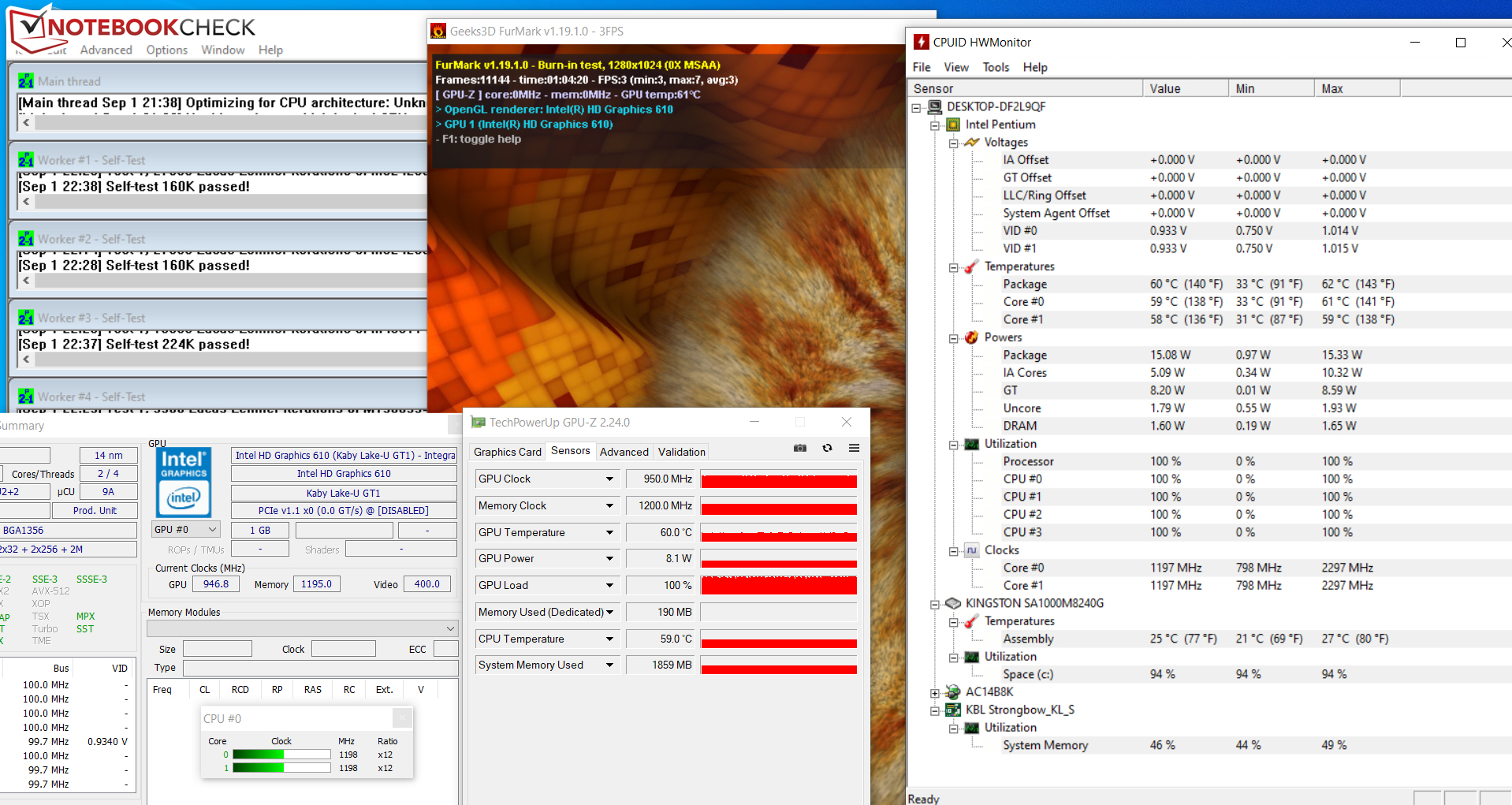Screen dimensions: 1512x805
Task: Select the KINGSTON SA1000M8240G drive icon
Action: 953,603
